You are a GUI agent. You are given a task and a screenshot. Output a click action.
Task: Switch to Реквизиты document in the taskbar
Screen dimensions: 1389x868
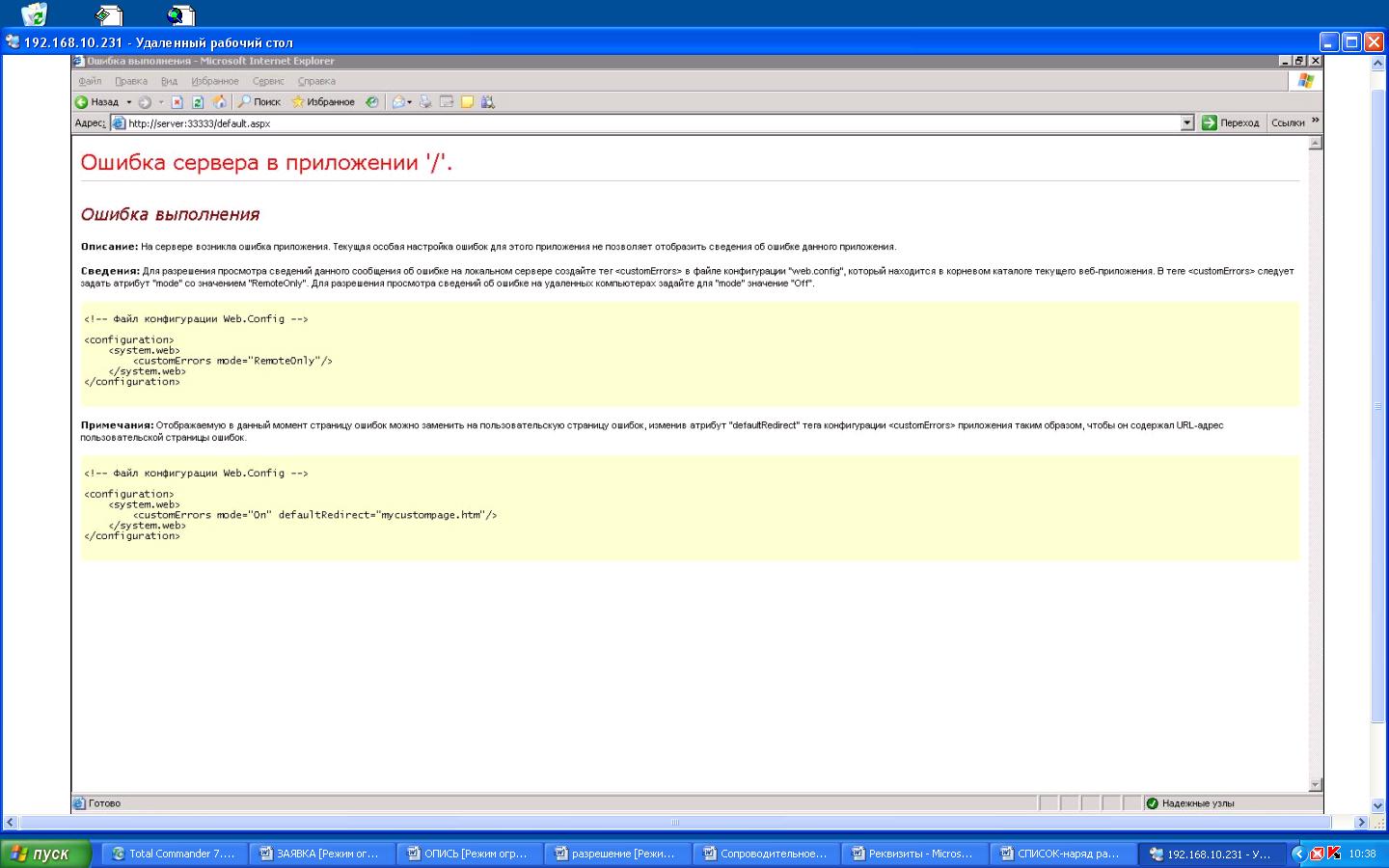coord(913,854)
